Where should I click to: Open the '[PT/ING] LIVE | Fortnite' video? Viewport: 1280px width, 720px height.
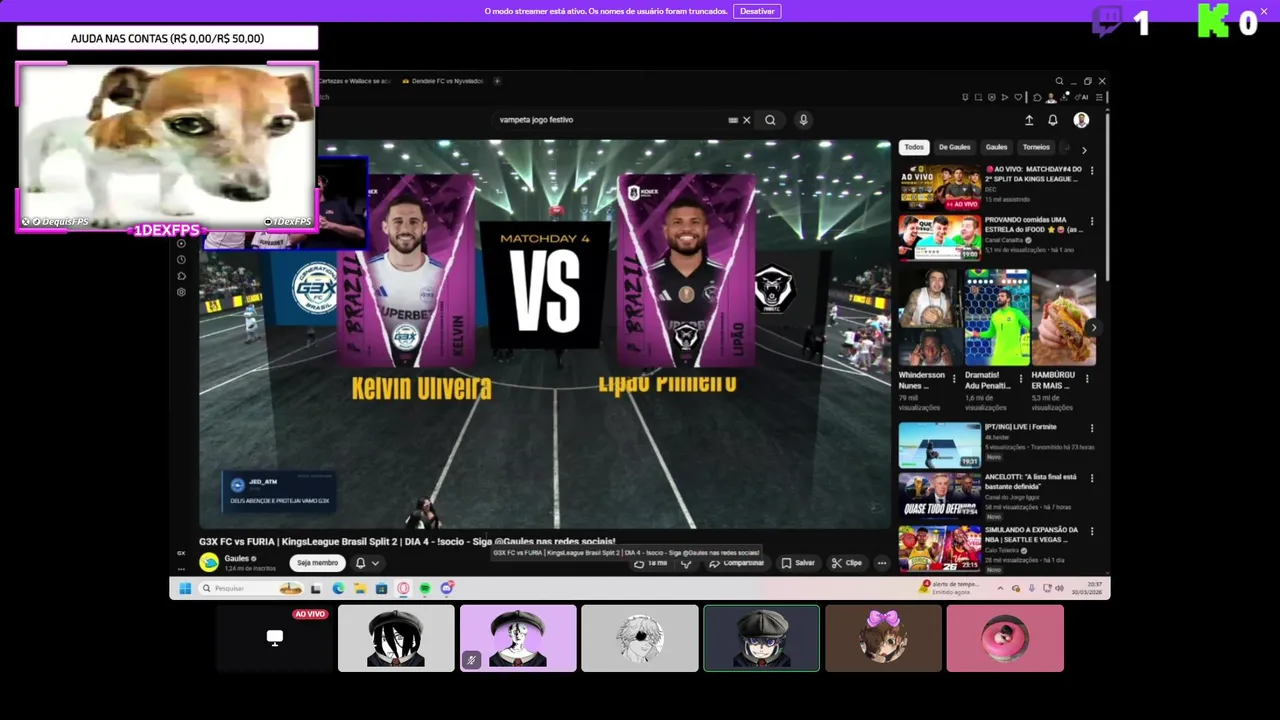(939, 445)
